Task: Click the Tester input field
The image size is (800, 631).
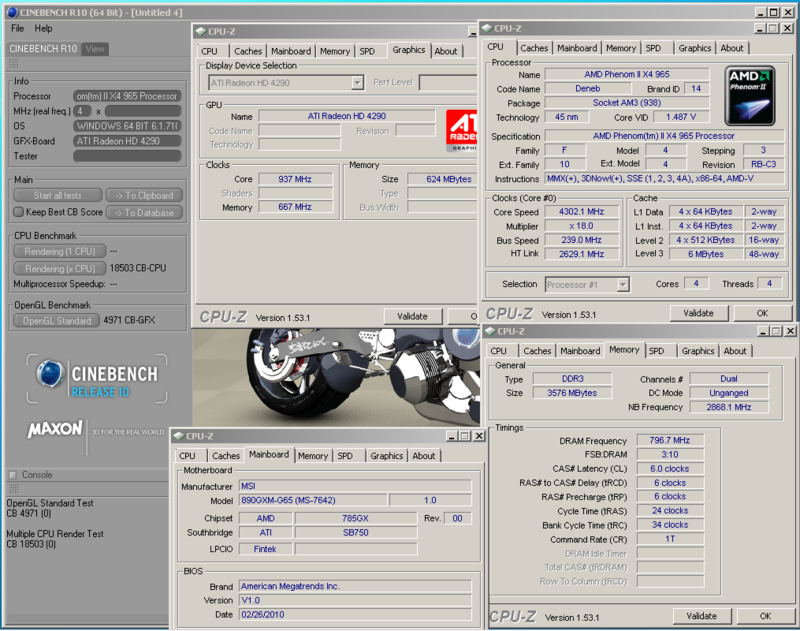Action: 127,156
